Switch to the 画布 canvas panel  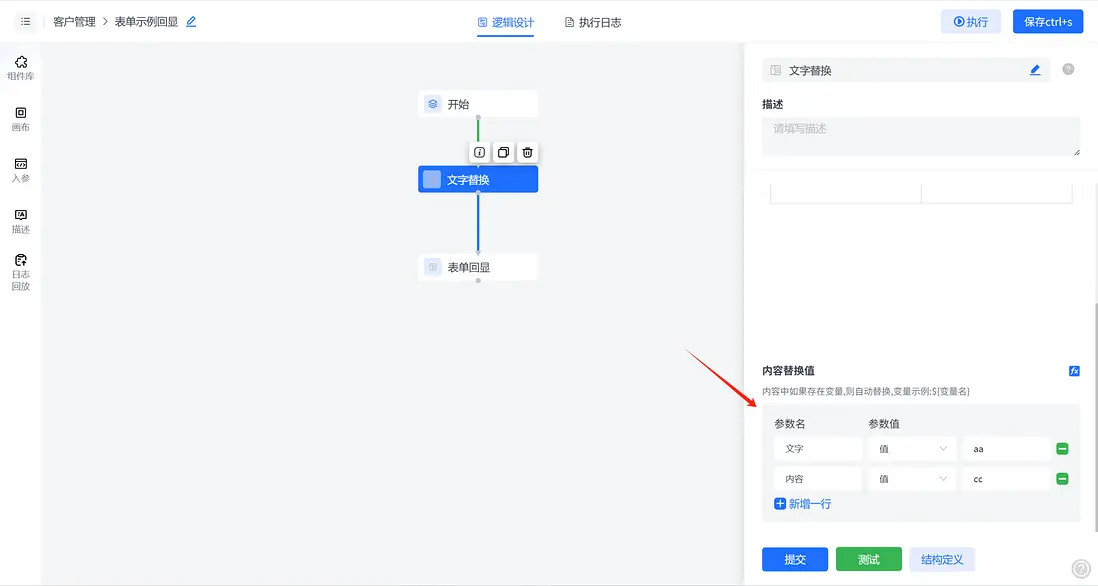tap(20, 119)
